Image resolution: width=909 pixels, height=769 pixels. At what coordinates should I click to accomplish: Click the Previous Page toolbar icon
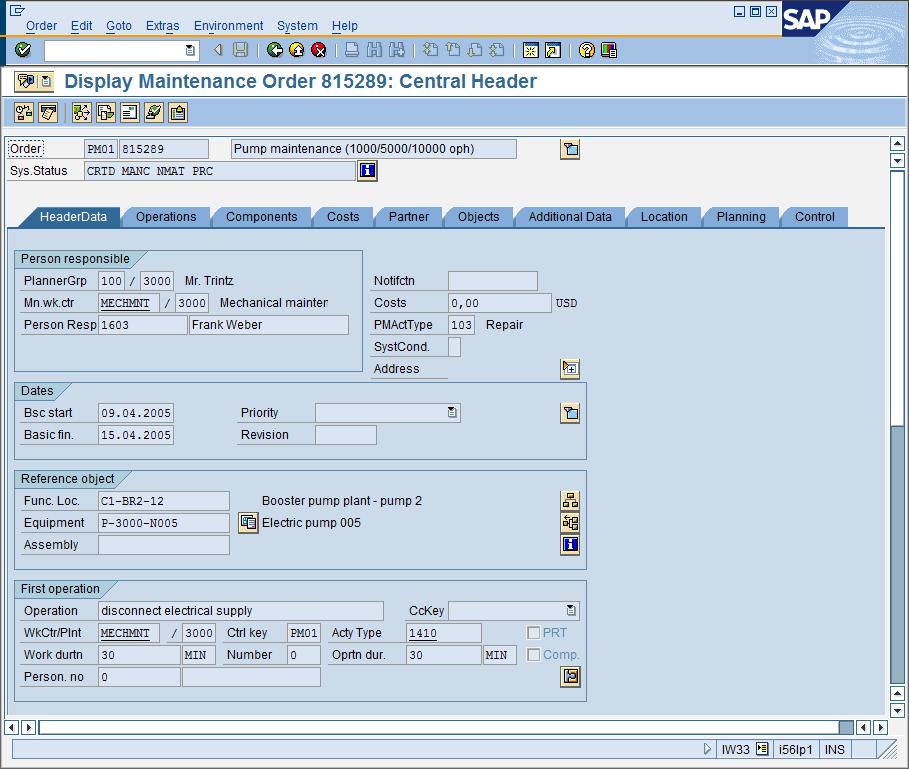453,50
